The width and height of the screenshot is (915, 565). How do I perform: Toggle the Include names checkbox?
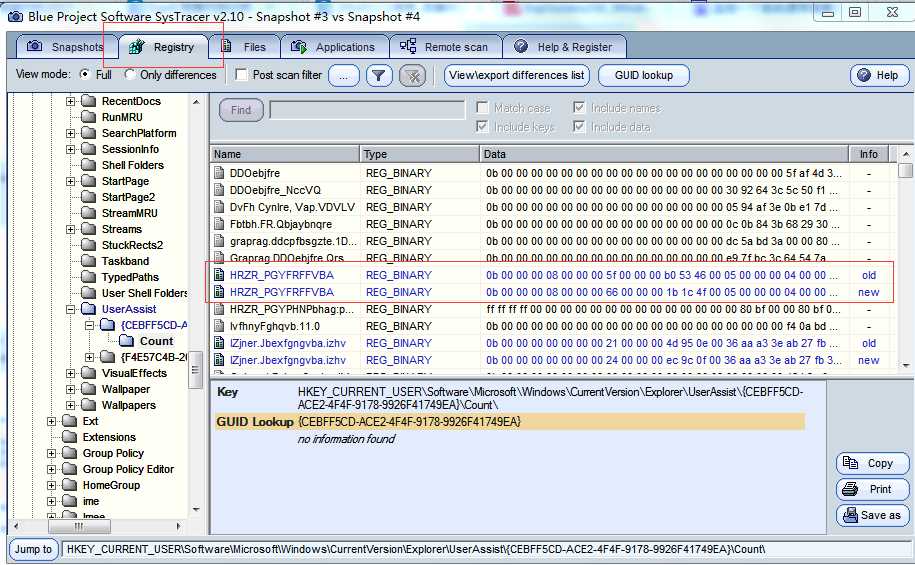(x=579, y=107)
